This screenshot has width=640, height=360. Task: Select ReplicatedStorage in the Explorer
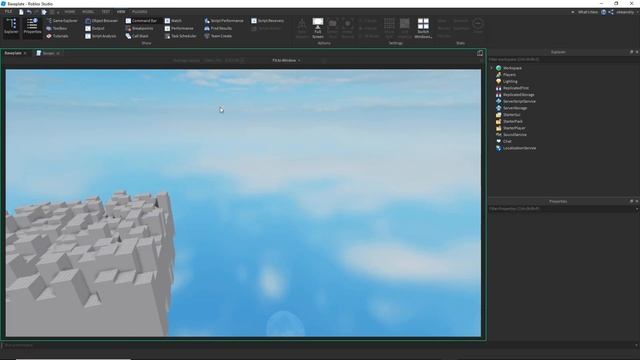pos(518,95)
